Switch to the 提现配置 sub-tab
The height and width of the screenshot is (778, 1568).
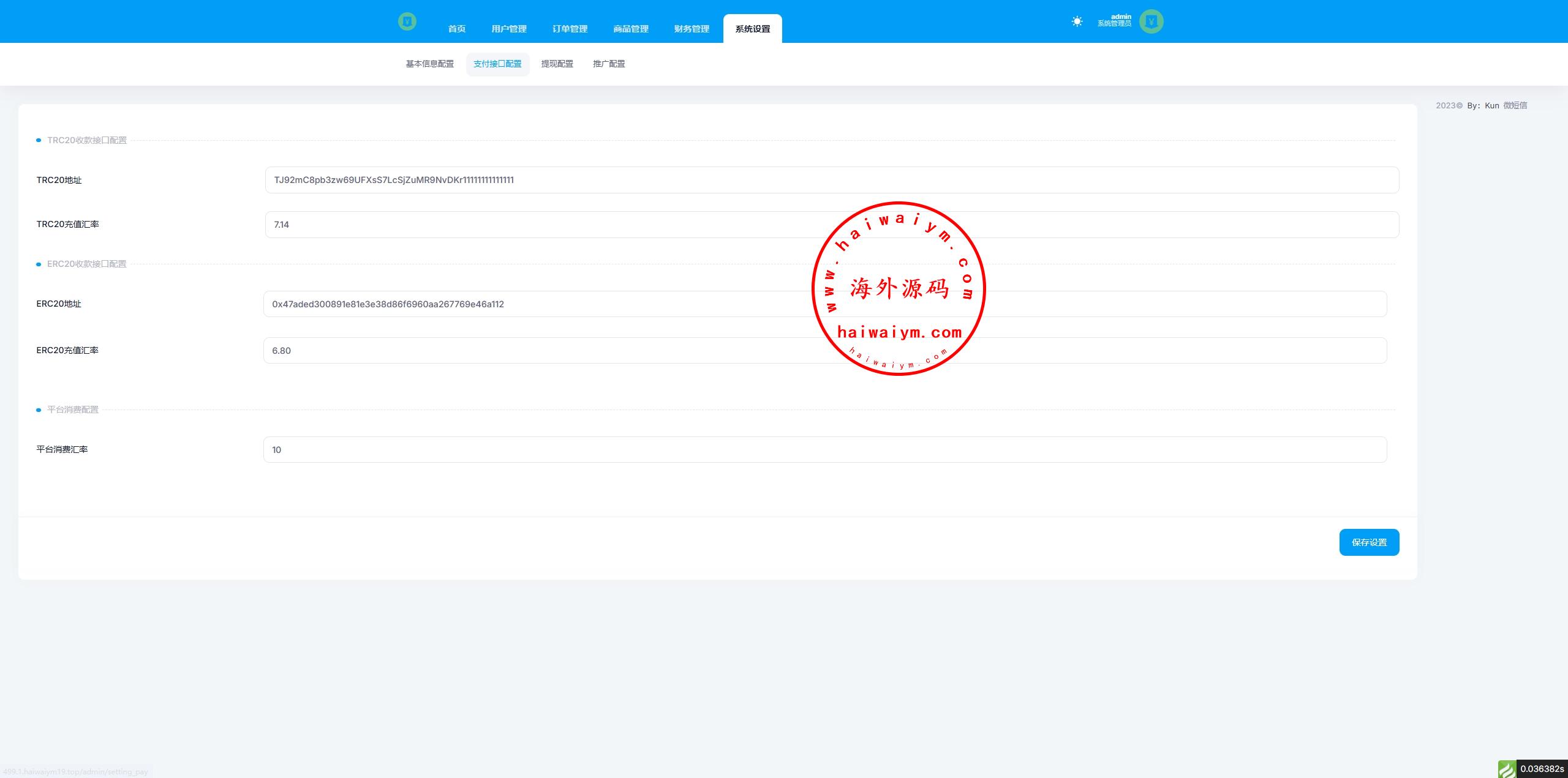pos(557,64)
